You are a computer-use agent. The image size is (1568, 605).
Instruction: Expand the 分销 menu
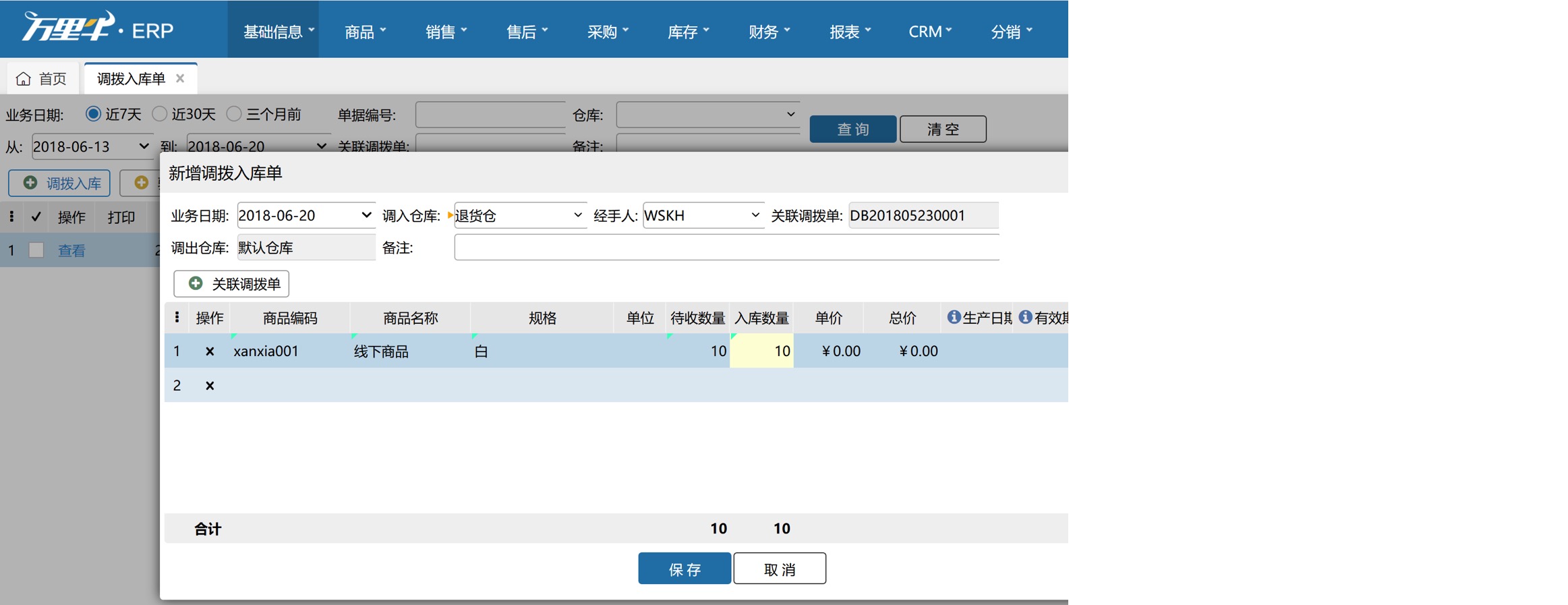point(1011,31)
